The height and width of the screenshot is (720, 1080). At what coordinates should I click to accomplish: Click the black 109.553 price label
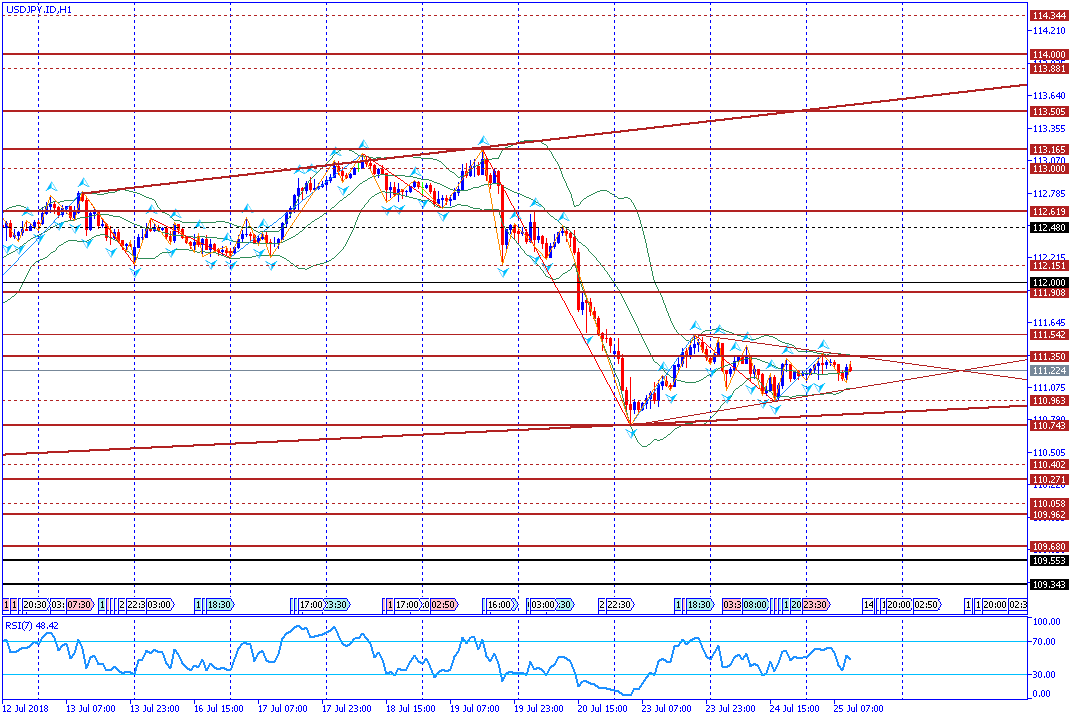click(1048, 561)
